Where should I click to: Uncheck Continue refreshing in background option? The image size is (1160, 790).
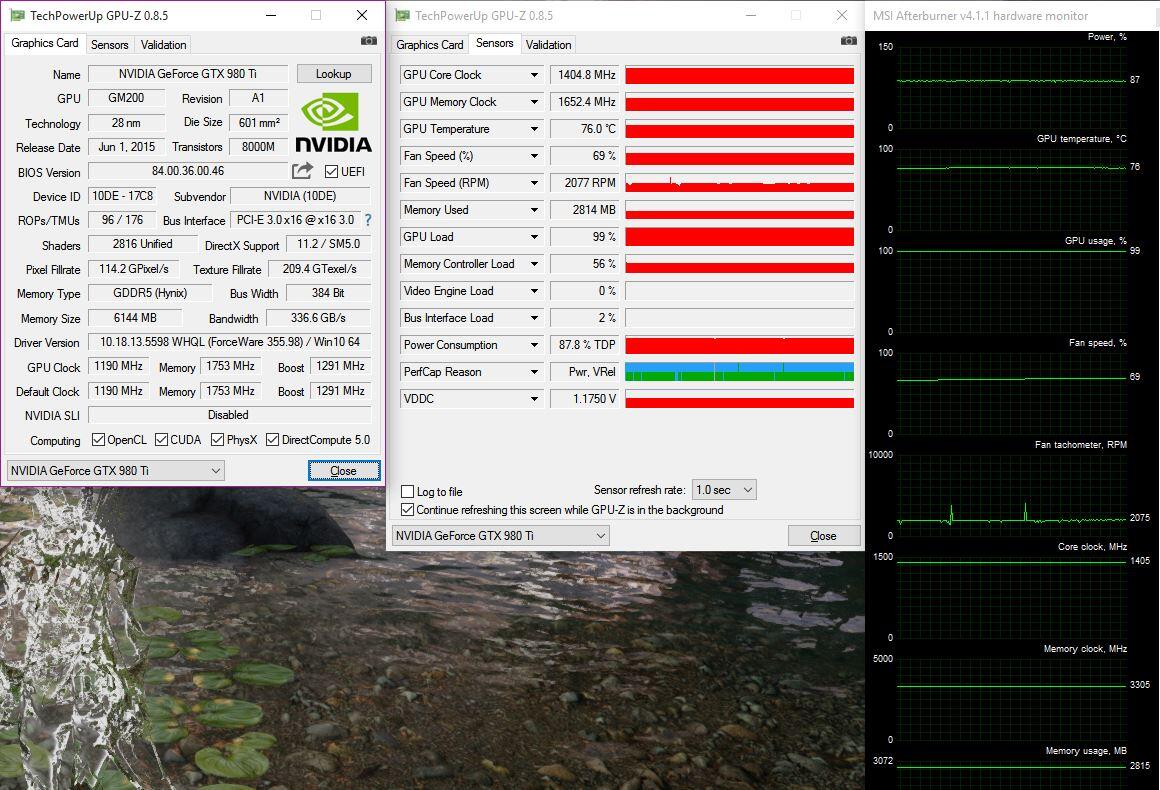[x=407, y=510]
